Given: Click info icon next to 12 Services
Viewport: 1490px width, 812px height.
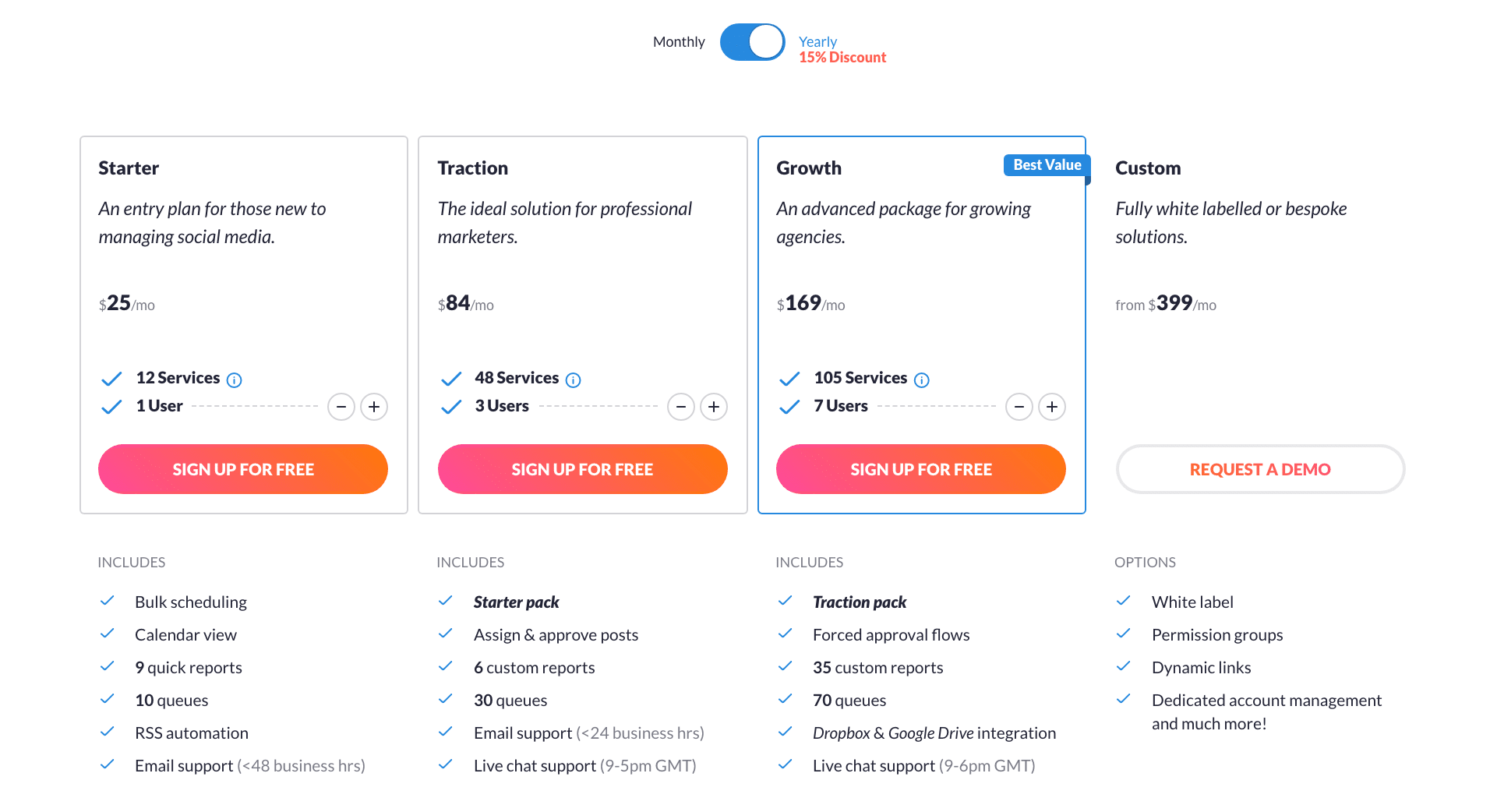Looking at the screenshot, I should pyautogui.click(x=234, y=380).
